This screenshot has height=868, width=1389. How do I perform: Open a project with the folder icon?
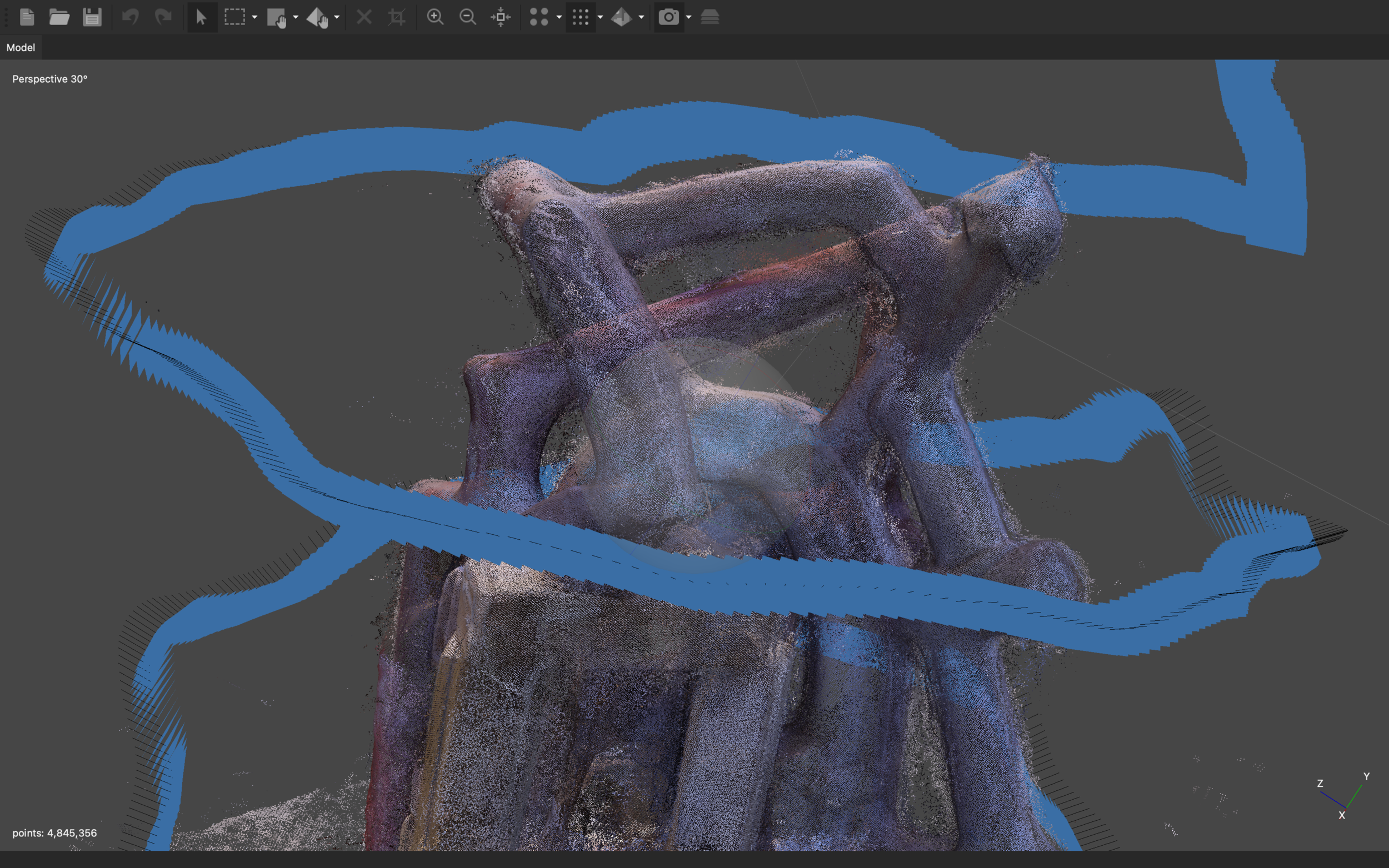[x=59, y=17]
